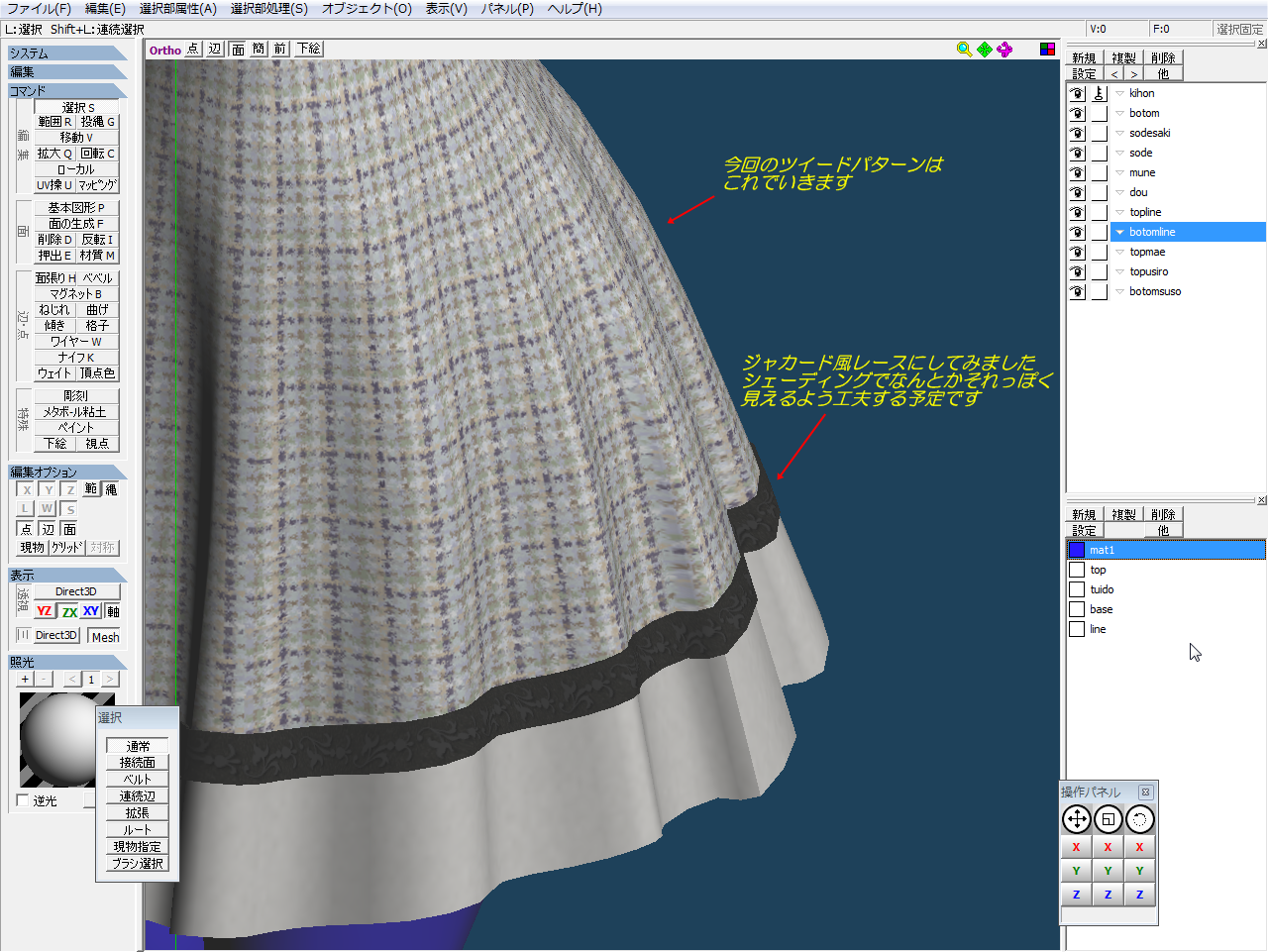
Task: Click the move icon in 操作パネル
Action: pyautogui.click(x=1076, y=819)
